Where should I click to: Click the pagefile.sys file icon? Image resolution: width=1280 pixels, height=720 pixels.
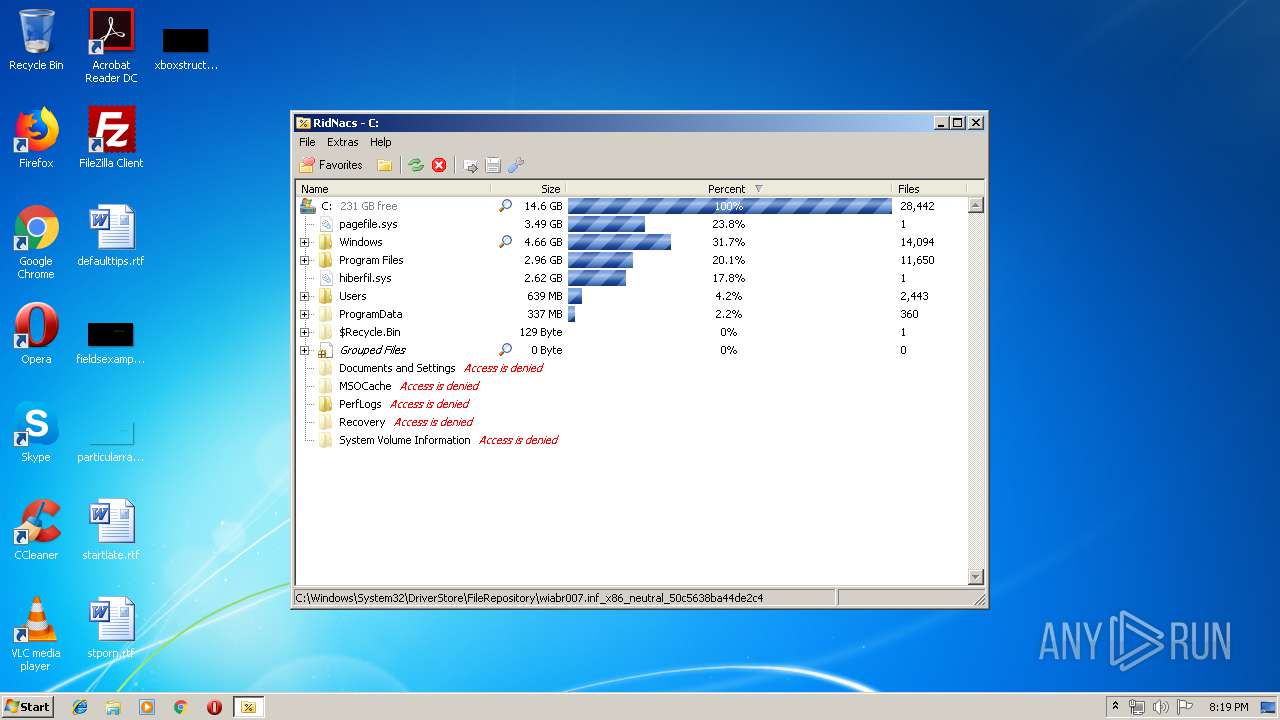coord(326,224)
